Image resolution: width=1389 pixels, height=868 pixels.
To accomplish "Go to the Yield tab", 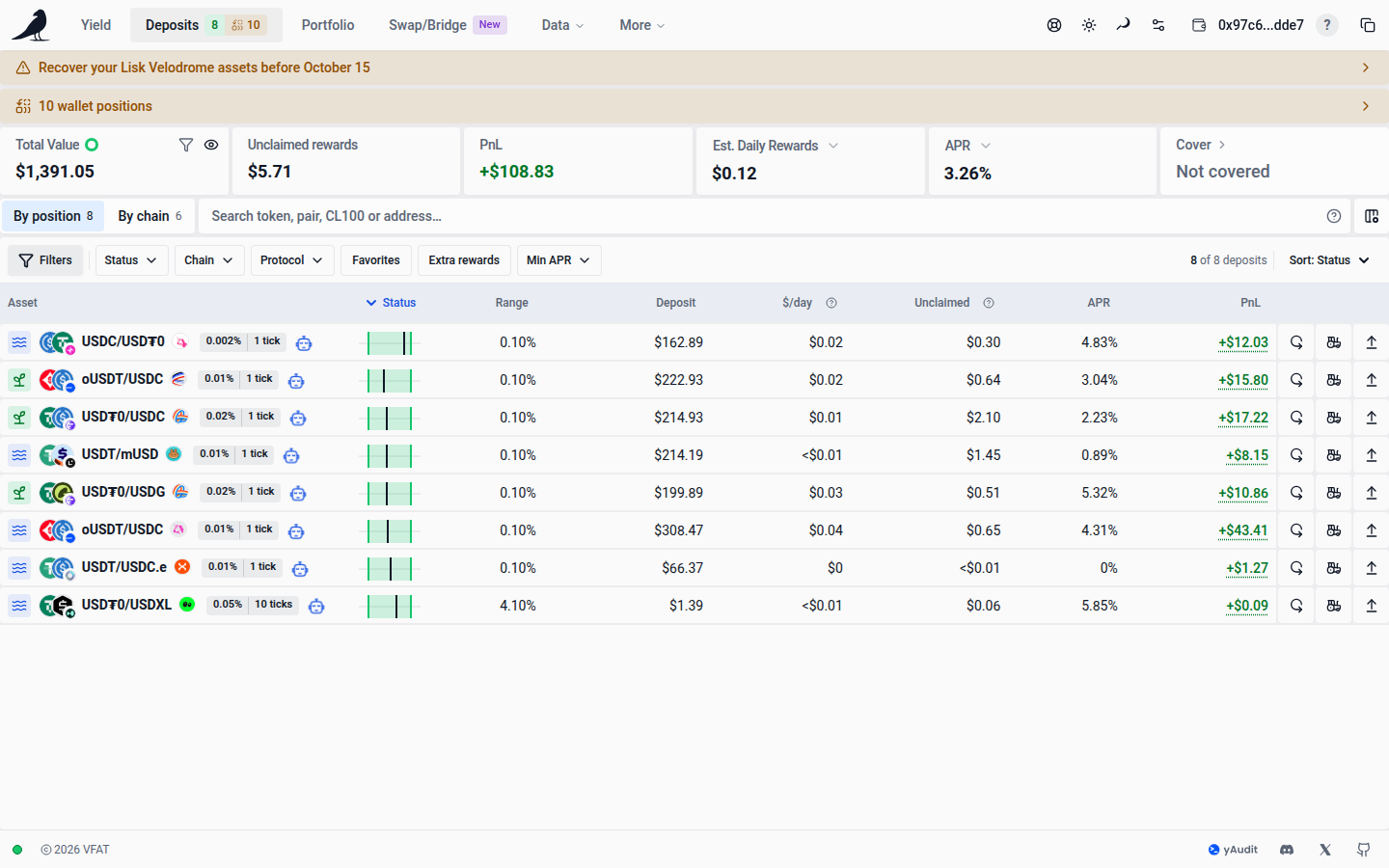I will pyautogui.click(x=95, y=25).
